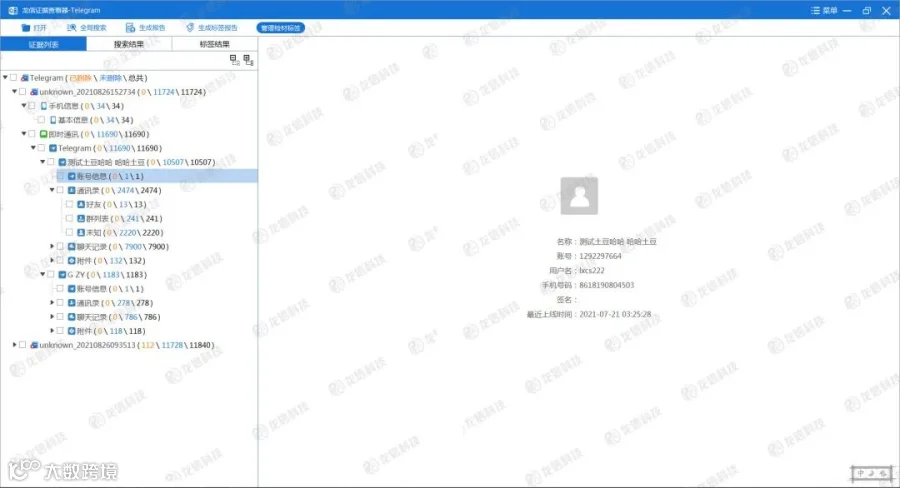Click the expand-all tree icon

(x=248, y=60)
